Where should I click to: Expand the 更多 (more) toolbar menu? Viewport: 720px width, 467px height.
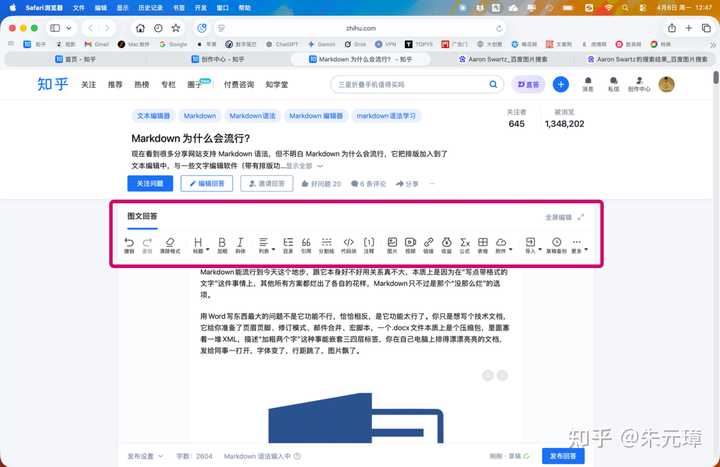pos(578,244)
